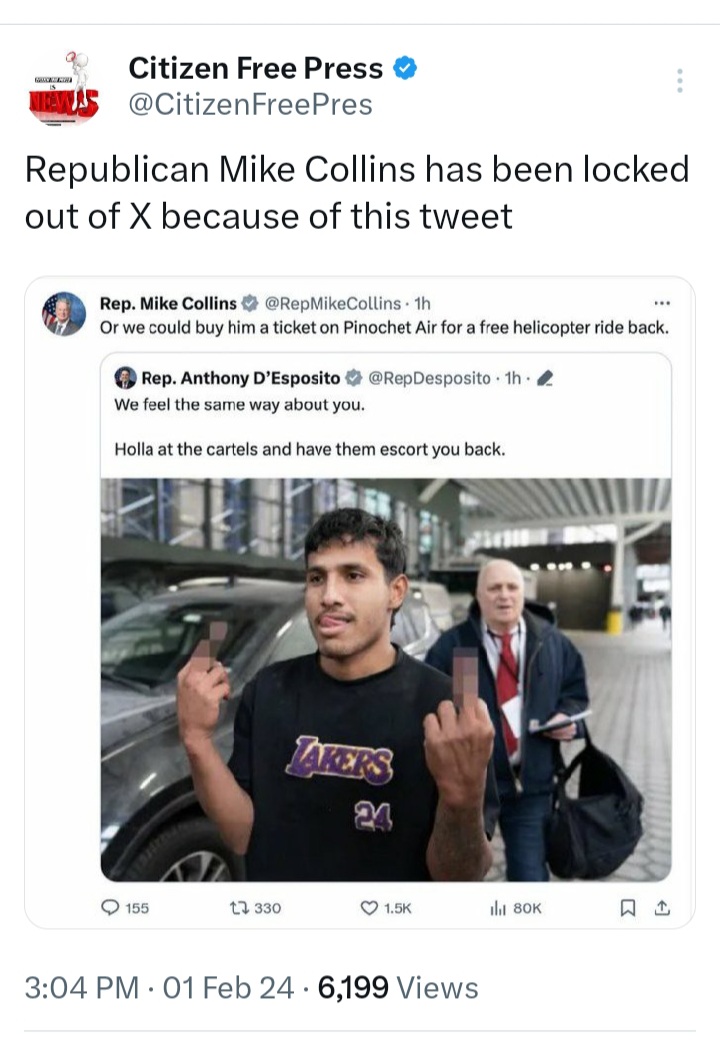This screenshot has height=1046, width=720.
Task: Click the 3:04 PM · 01 Feb 24 timestamp
Action: [159, 987]
